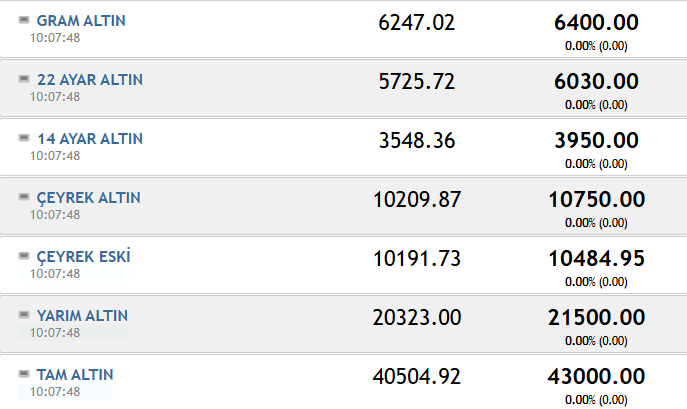Open the ÇEYREK ESKİ link
Screen dimensions: 687x409
(84, 256)
